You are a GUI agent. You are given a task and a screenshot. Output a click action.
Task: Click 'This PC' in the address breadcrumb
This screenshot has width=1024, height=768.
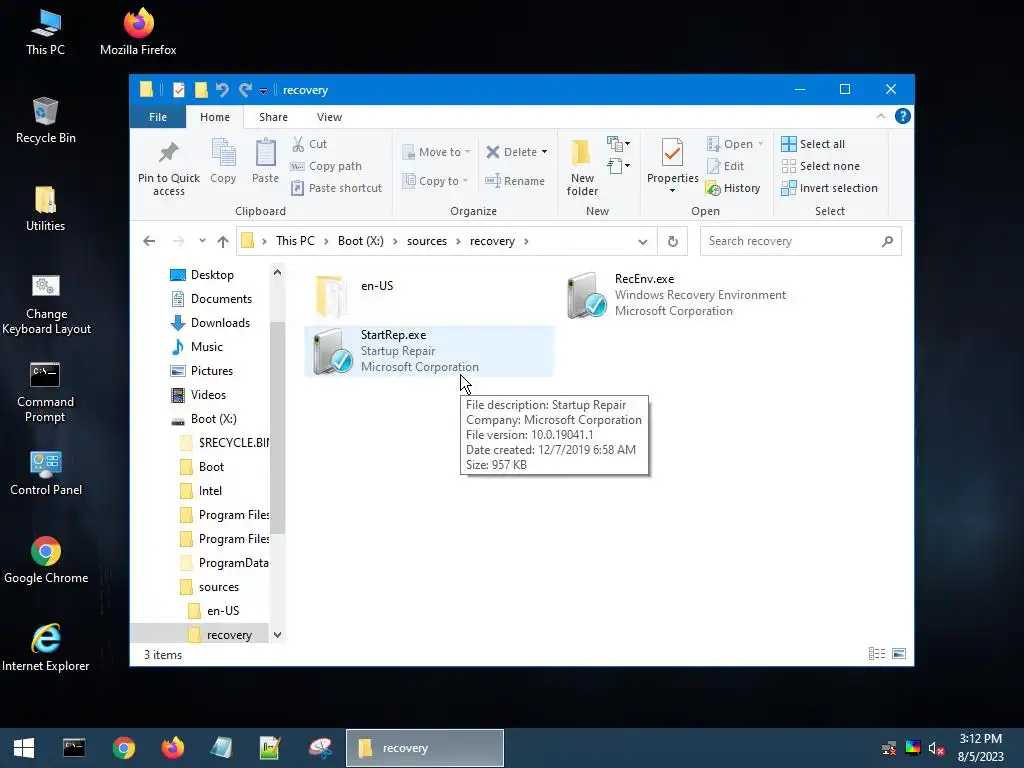[x=295, y=241]
